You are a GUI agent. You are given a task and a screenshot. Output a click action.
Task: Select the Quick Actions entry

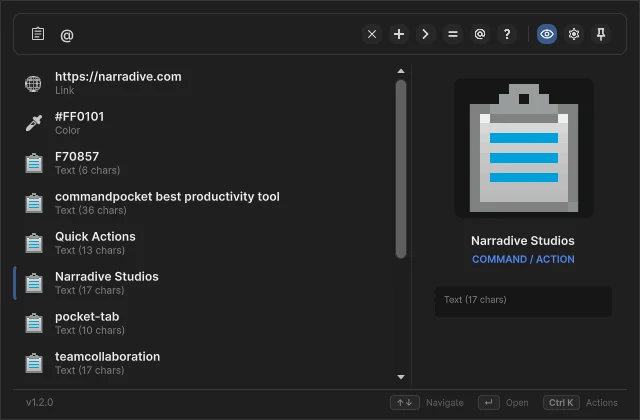tap(204, 243)
